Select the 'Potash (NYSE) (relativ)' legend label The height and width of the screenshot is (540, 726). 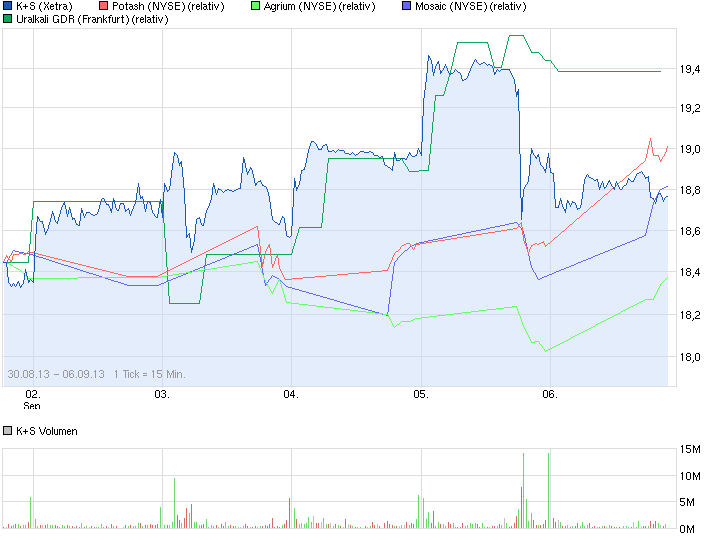tap(168, 6)
